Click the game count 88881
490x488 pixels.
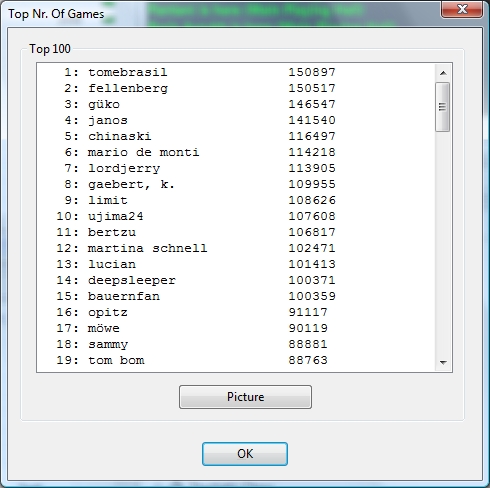click(x=308, y=344)
